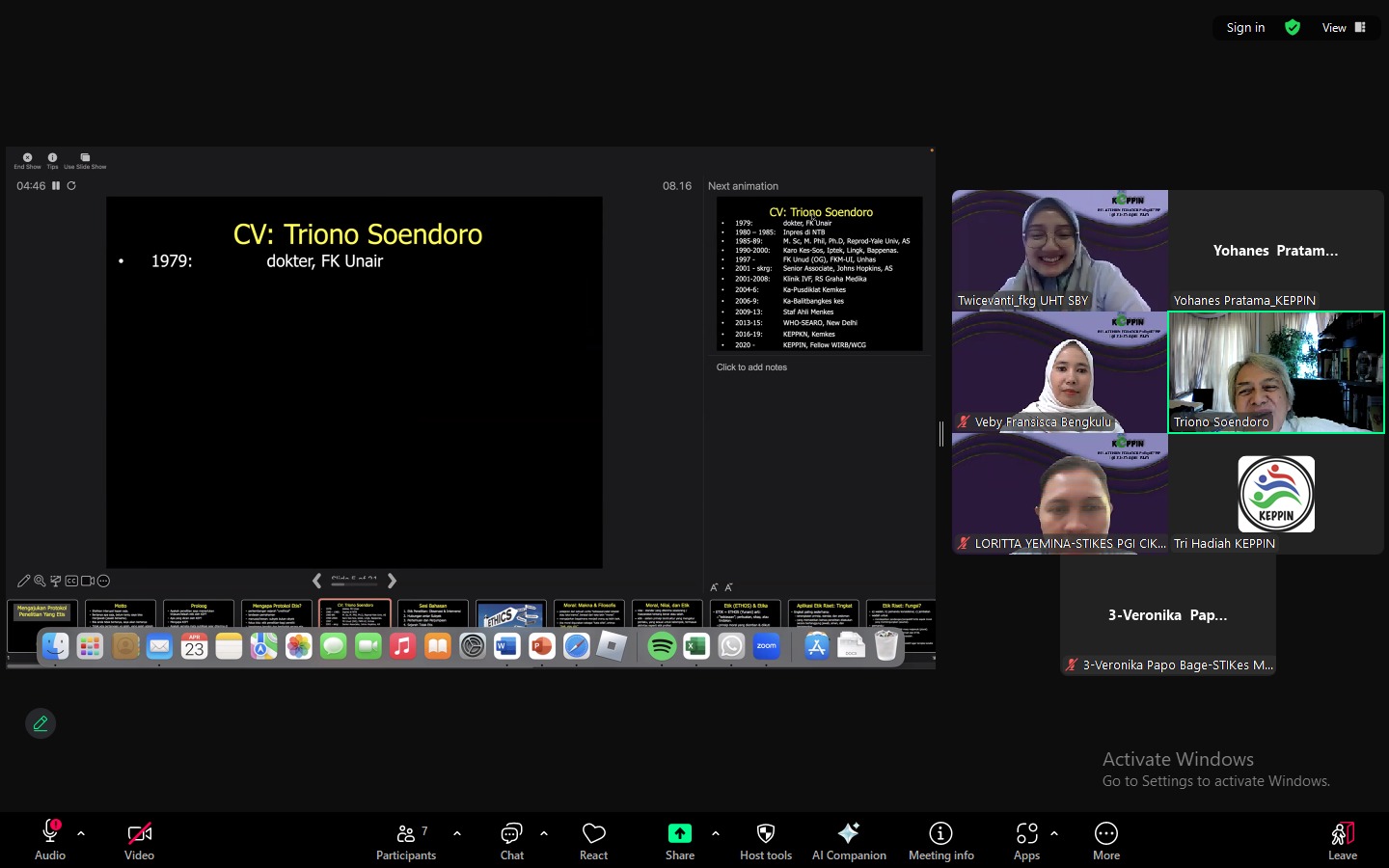Click the green Share screen button
The height and width of the screenshot is (868, 1389).
(x=680, y=840)
